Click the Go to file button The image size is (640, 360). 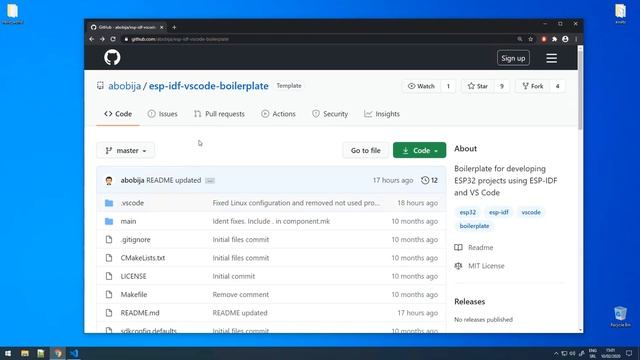point(365,151)
